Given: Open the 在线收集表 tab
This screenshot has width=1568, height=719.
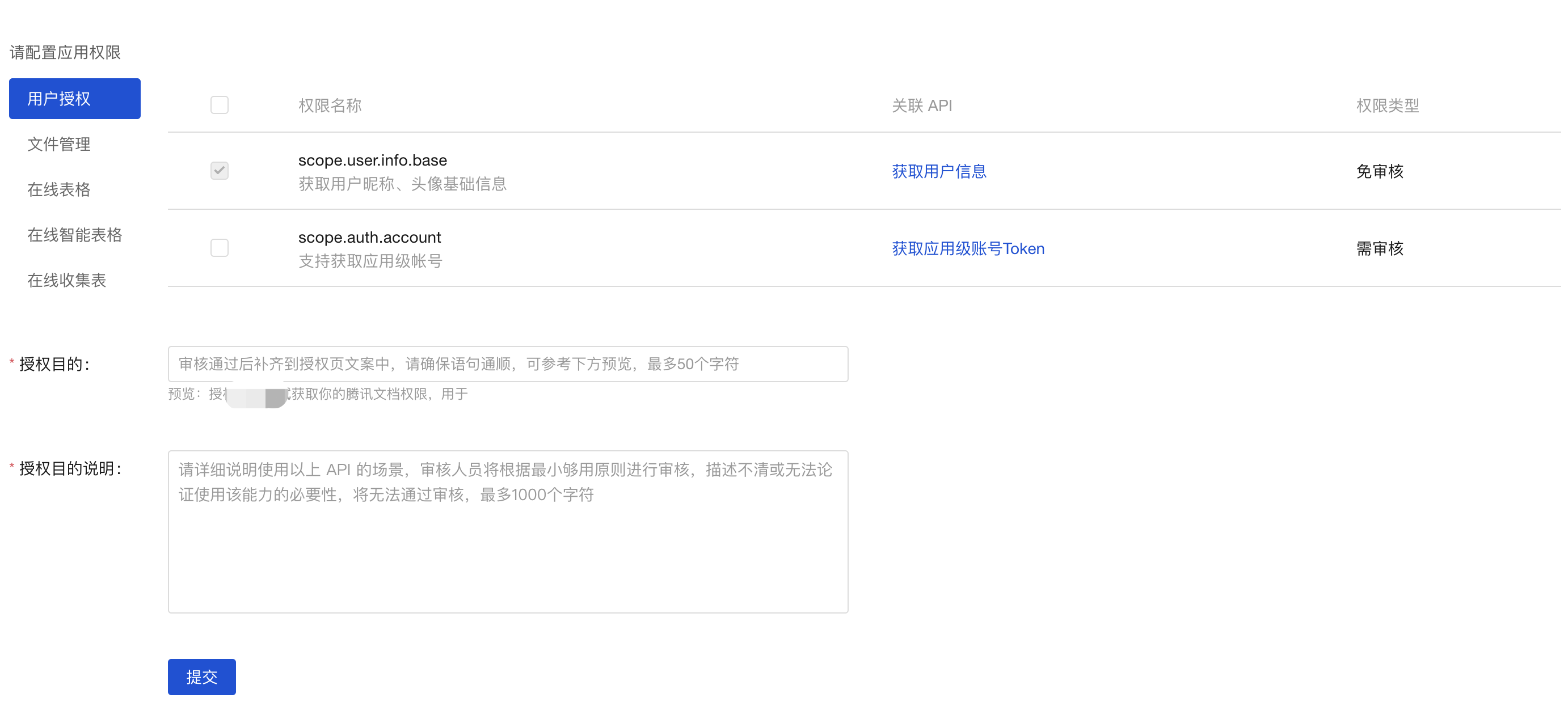Looking at the screenshot, I should click(x=66, y=280).
